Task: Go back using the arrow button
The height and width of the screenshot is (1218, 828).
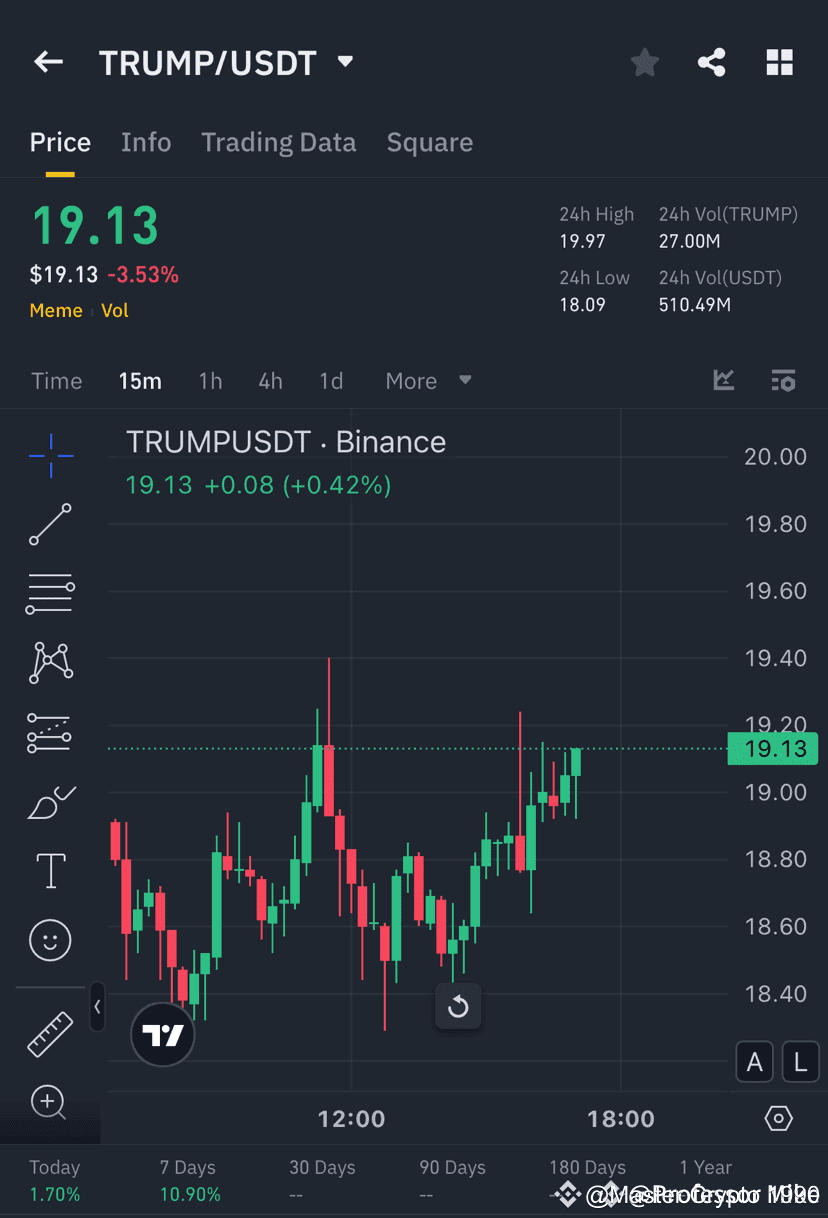Action: (47, 62)
